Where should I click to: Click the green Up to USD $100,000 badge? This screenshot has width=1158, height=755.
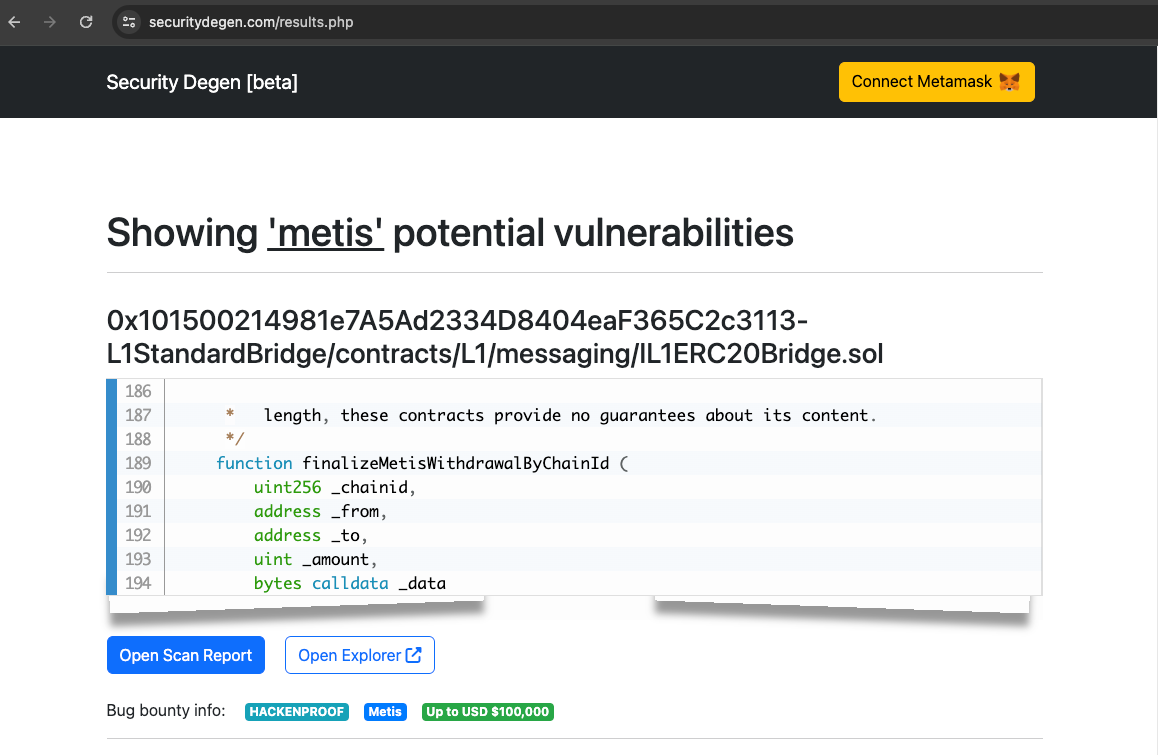[487, 711]
